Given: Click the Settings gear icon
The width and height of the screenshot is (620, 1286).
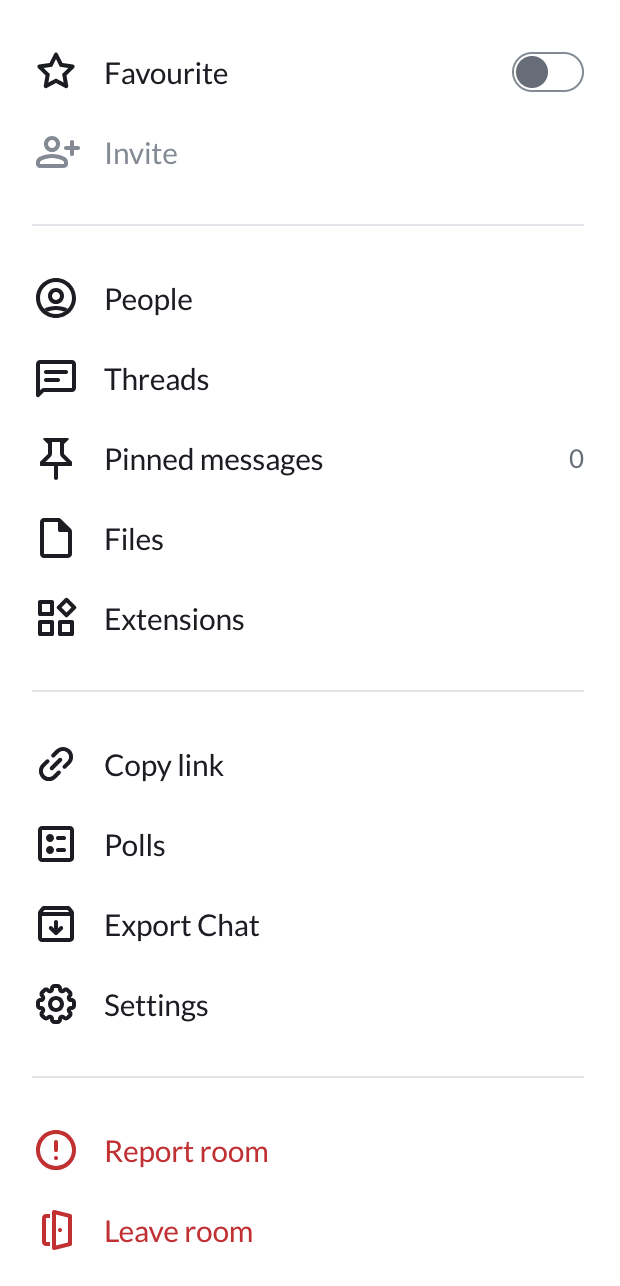Looking at the screenshot, I should tap(56, 1005).
